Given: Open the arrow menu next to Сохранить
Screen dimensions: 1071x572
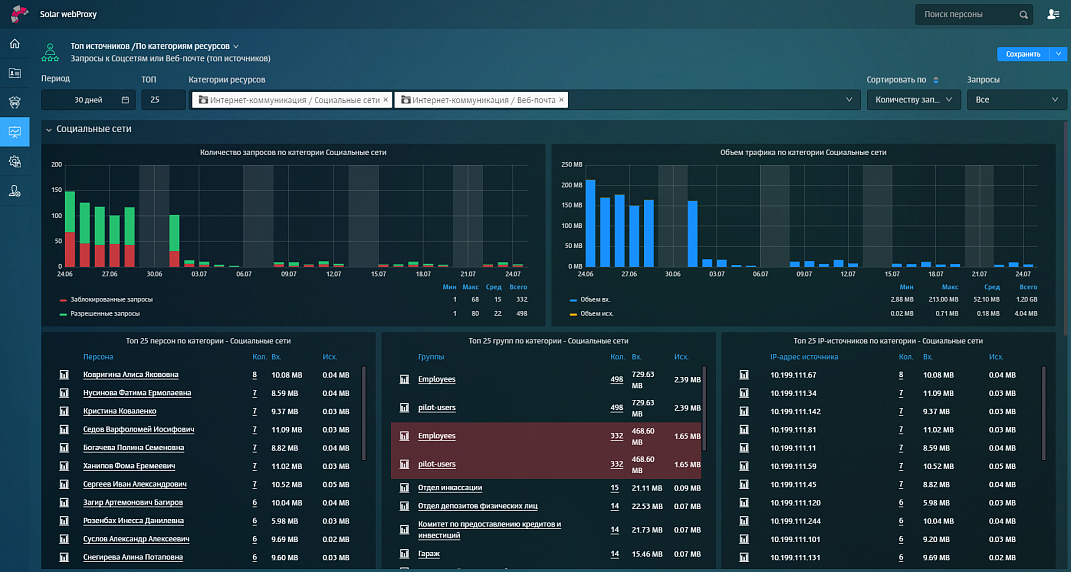Looking at the screenshot, I should click(x=1057, y=54).
